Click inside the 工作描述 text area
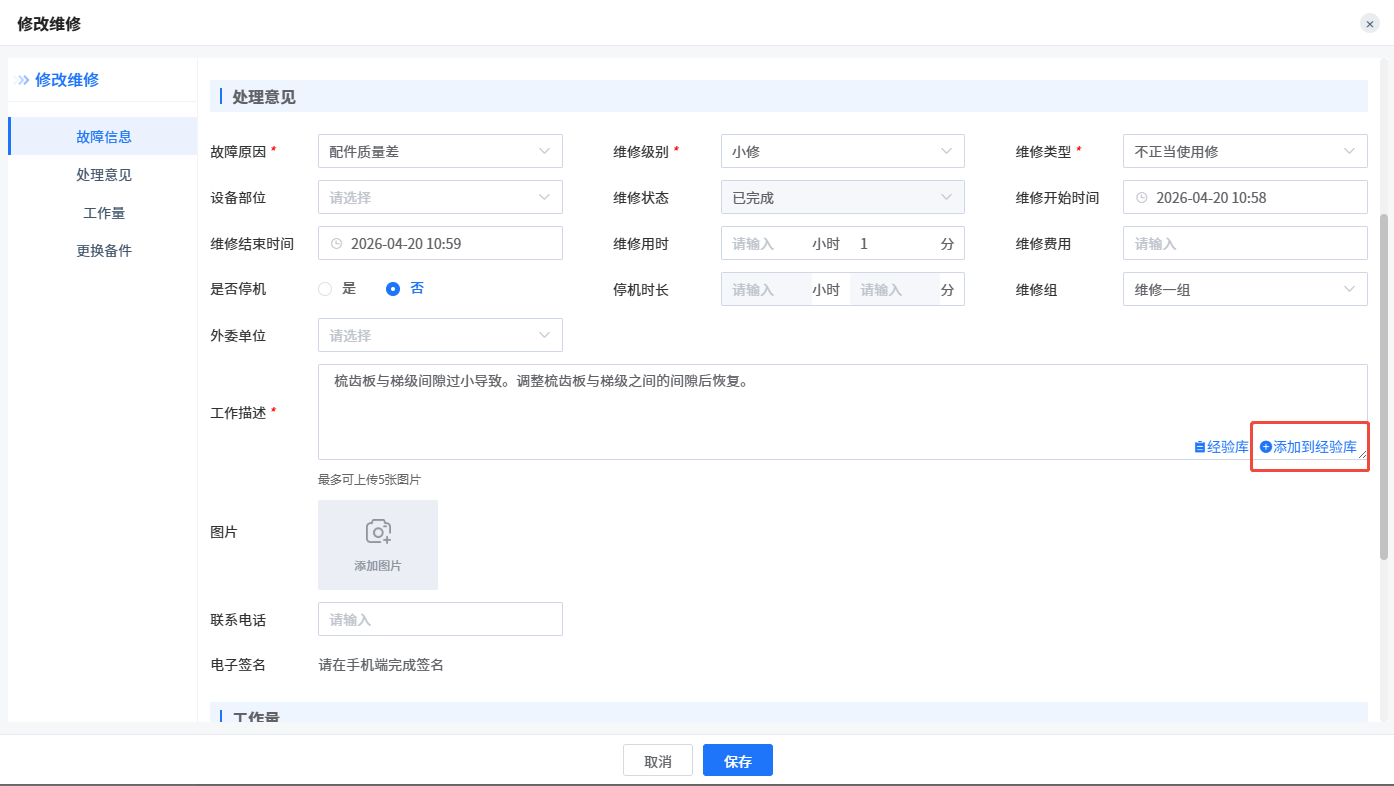The height and width of the screenshot is (786, 1394). tap(842, 412)
